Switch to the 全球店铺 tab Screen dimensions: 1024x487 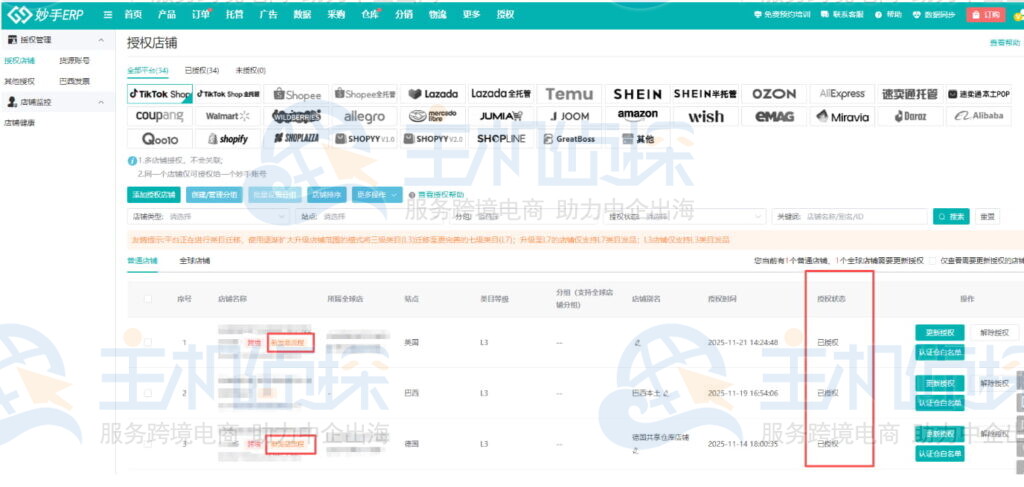pos(195,260)
